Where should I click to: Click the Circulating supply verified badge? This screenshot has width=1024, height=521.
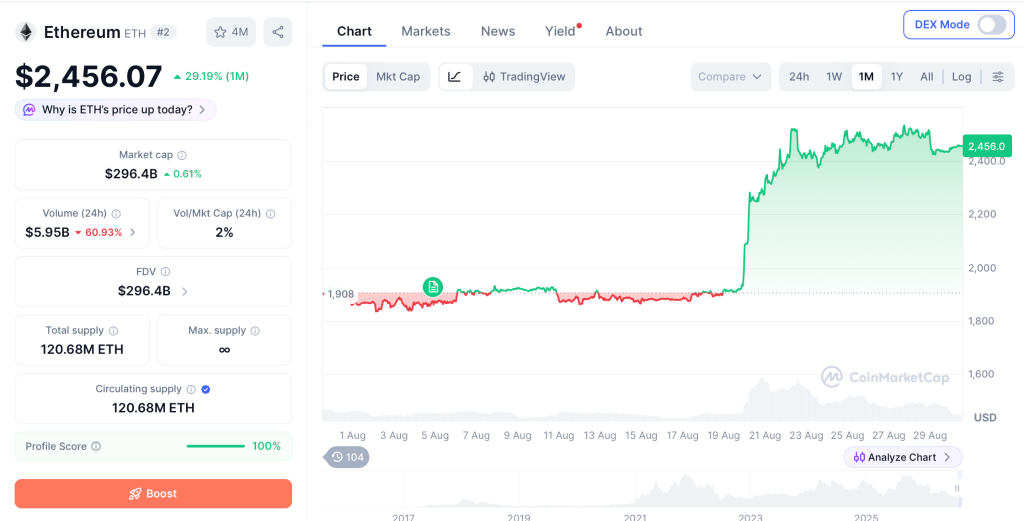click(206, 389)
